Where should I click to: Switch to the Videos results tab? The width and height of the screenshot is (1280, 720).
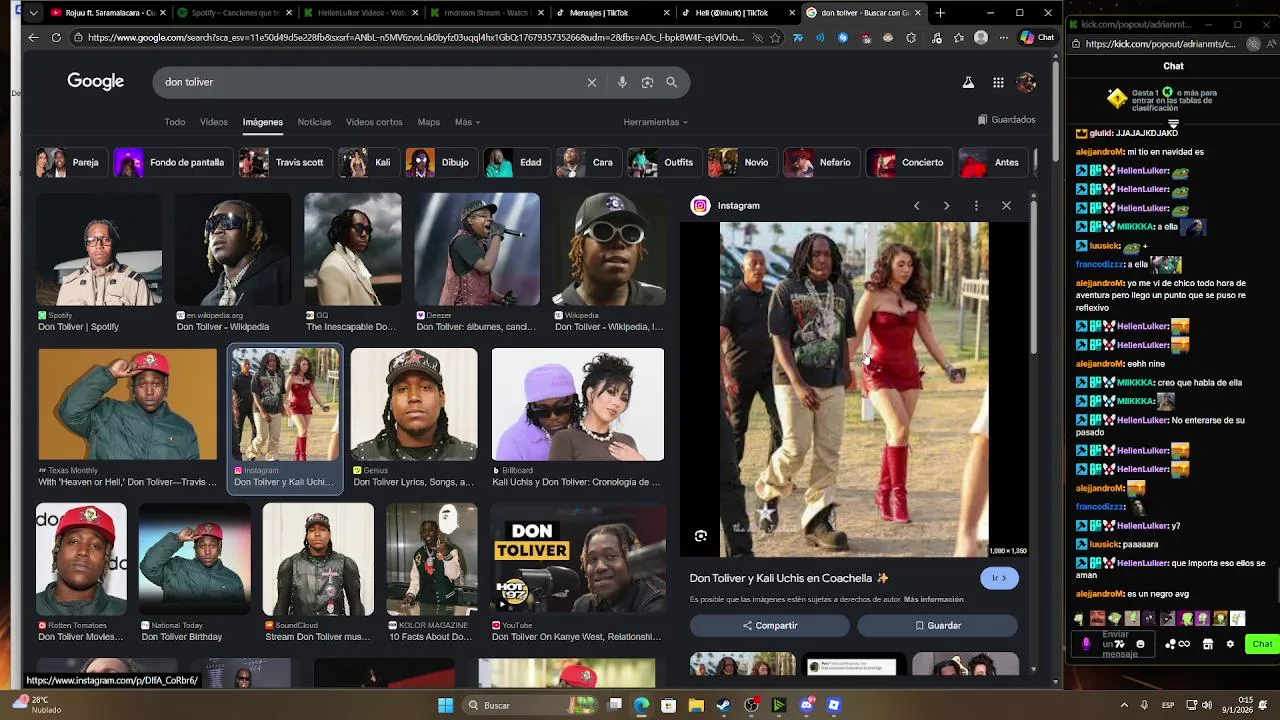214,122
